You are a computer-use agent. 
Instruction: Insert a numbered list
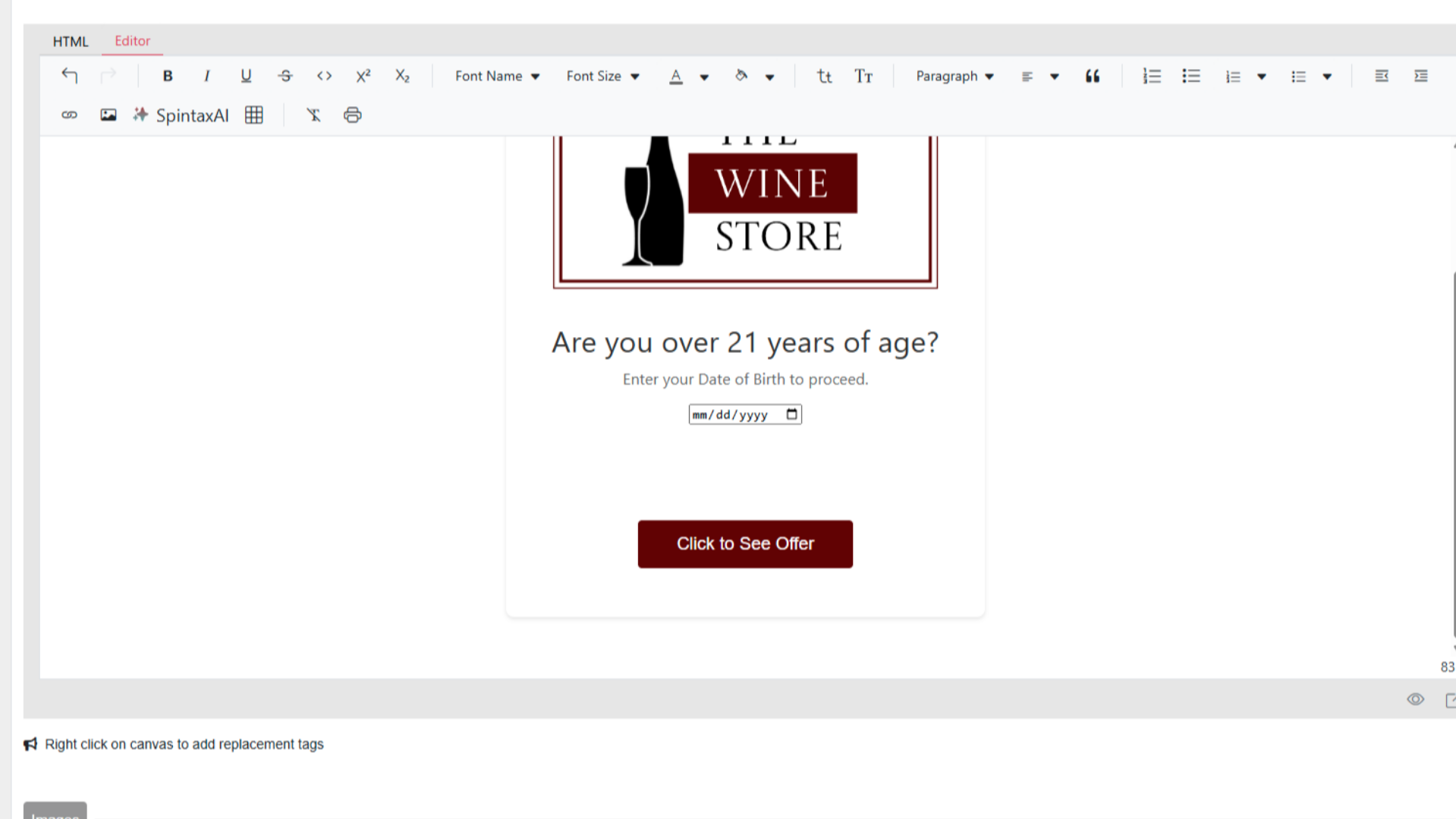pos(1152,76)
